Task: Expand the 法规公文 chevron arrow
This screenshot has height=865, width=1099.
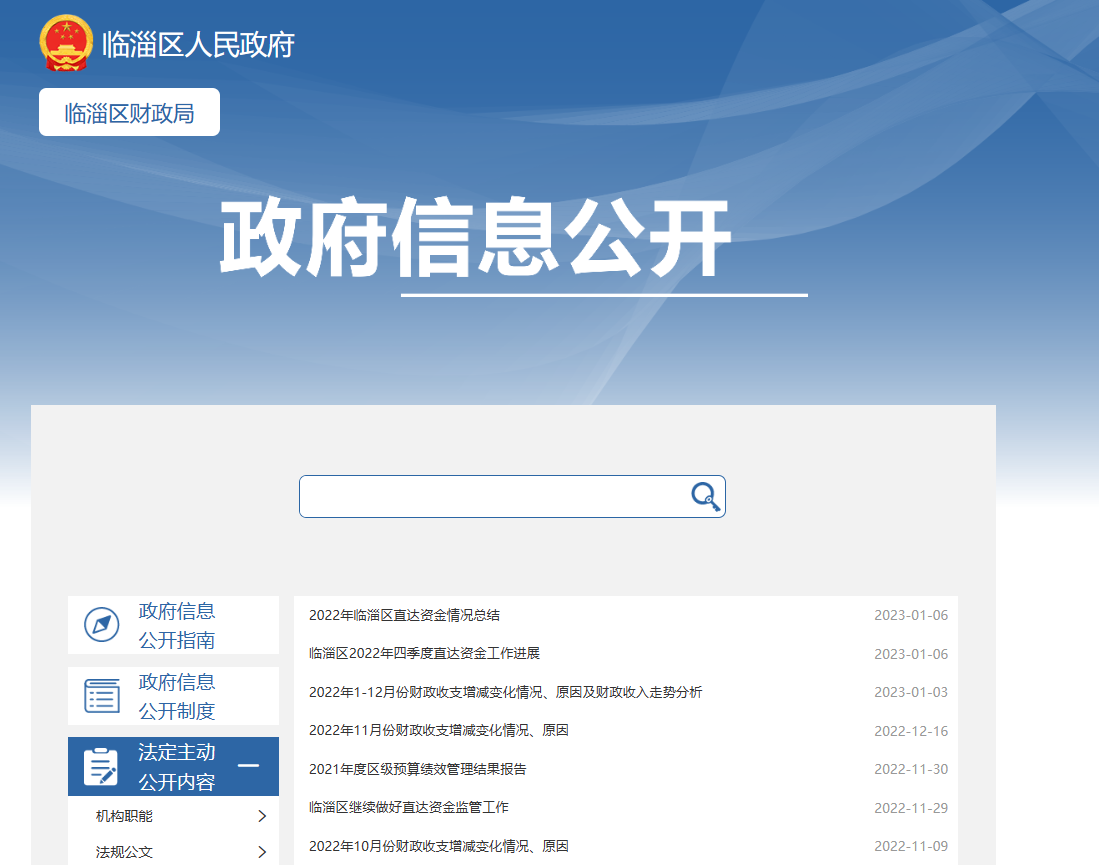Action: [x=262, y=852]
